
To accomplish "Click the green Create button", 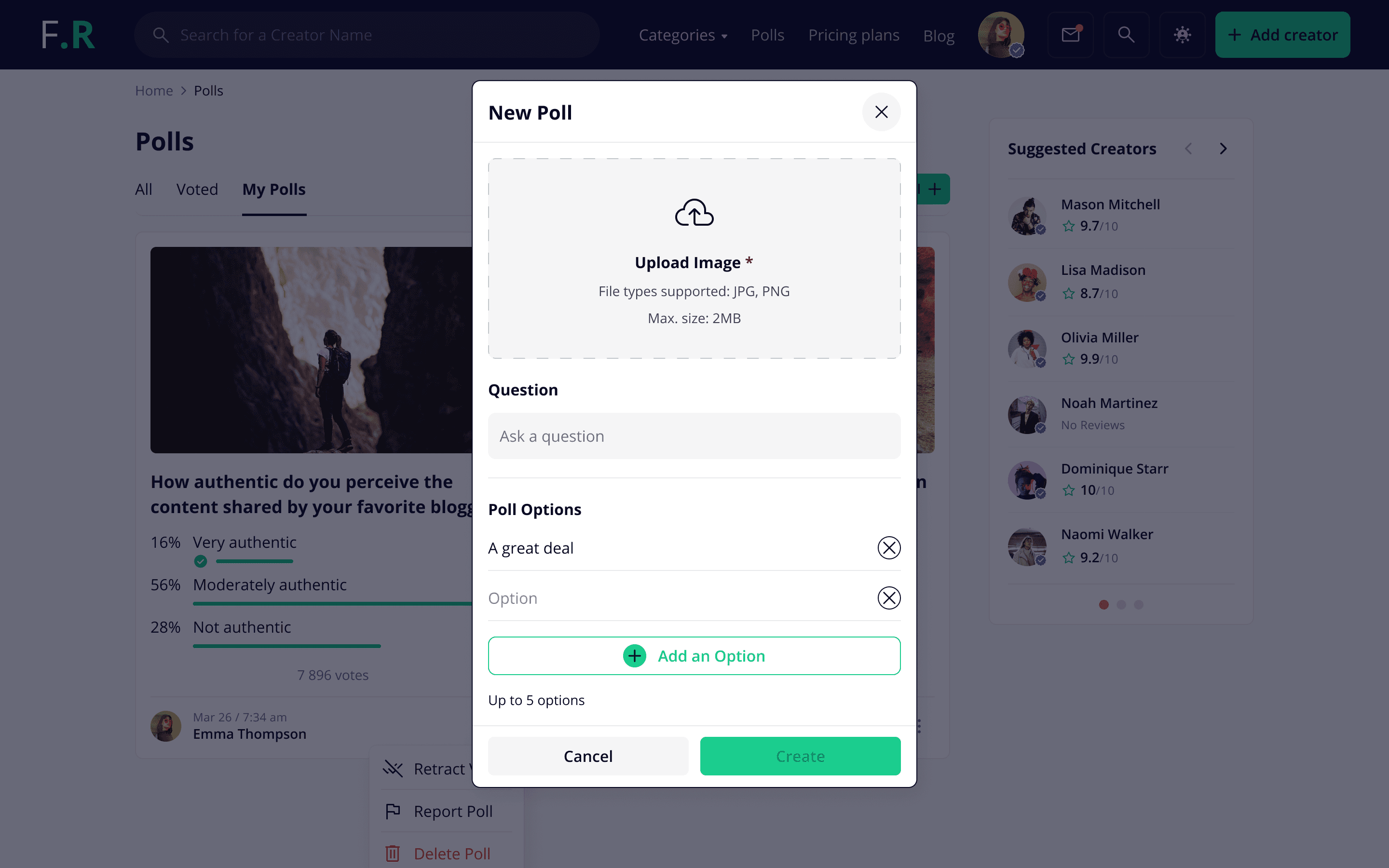I will pos(800,756).
